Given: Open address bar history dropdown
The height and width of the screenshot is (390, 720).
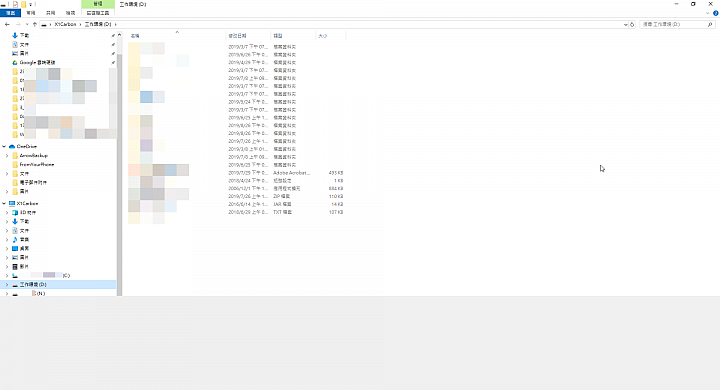Looking at the screenshot, I should (x=625, y=24).
